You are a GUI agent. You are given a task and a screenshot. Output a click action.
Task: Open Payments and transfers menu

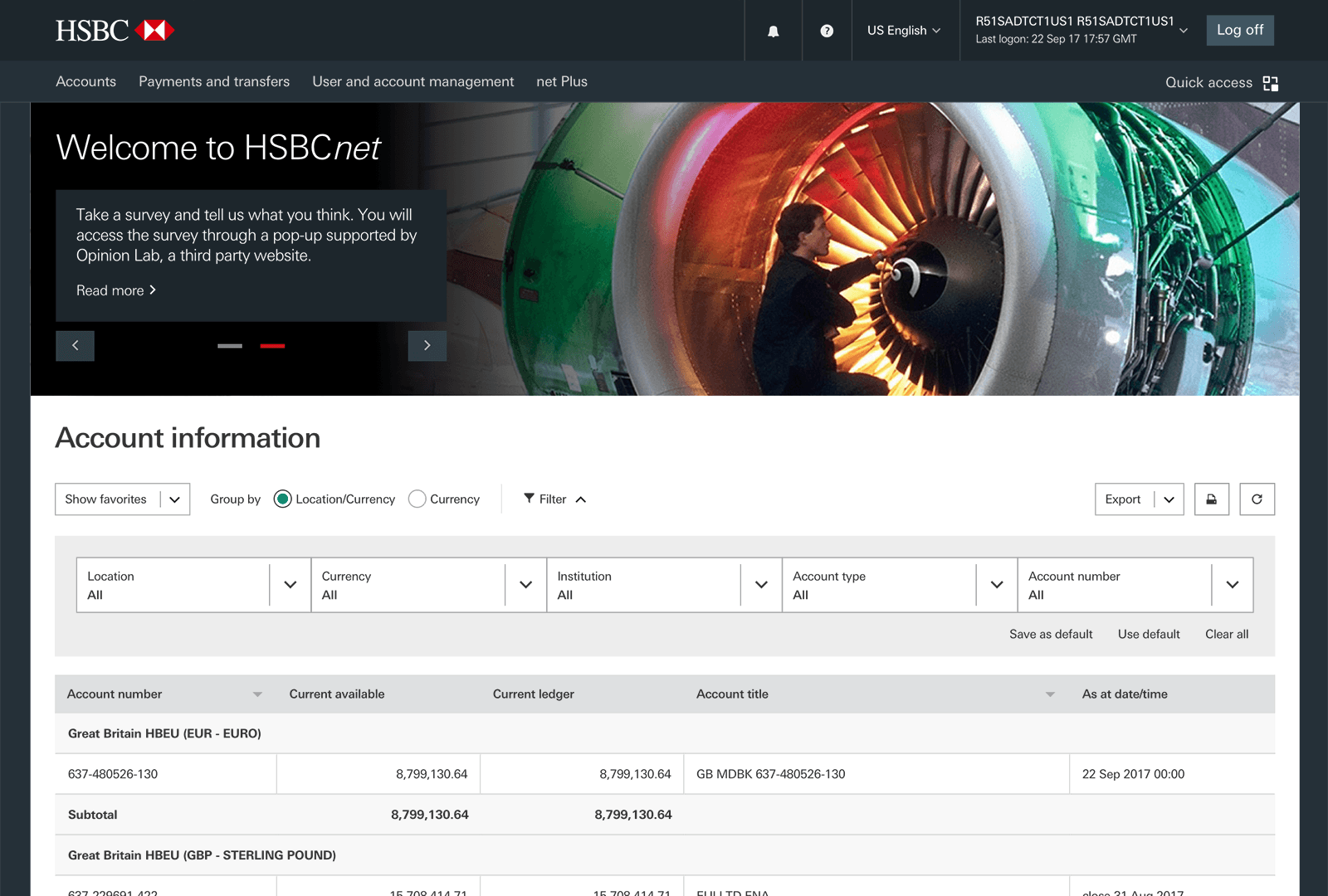coord(214,81)
